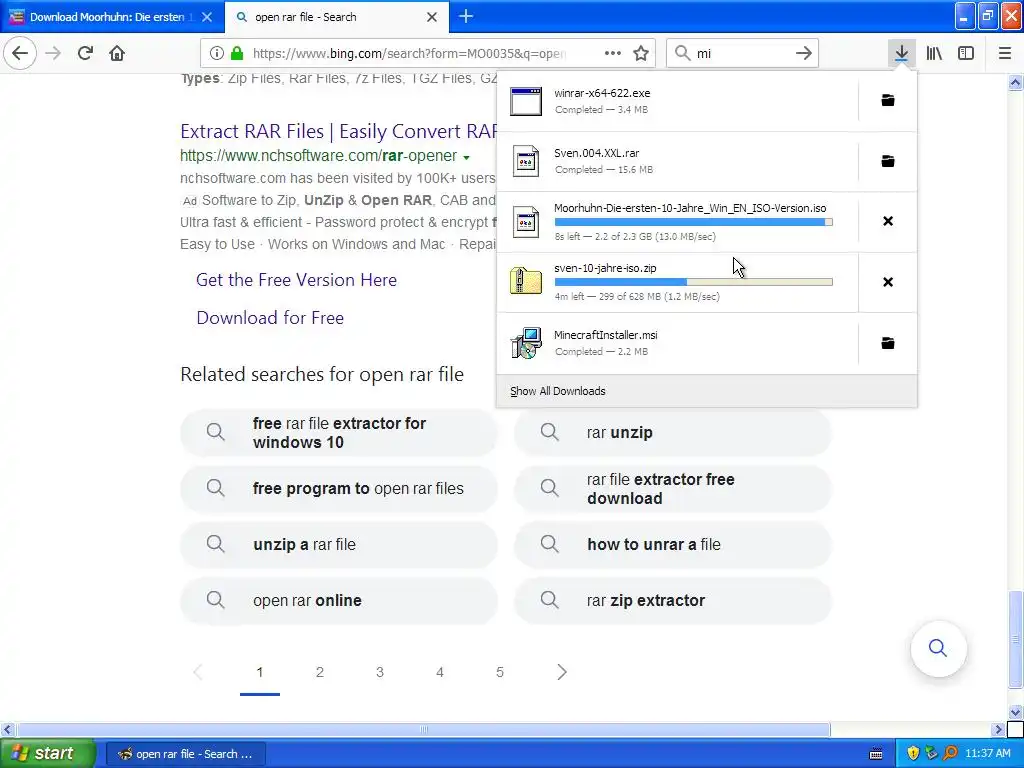The image size is (1024, 768).
Task: Select the open rar file taskbar button
Action: pyautogui.click(x=186, y=754)
